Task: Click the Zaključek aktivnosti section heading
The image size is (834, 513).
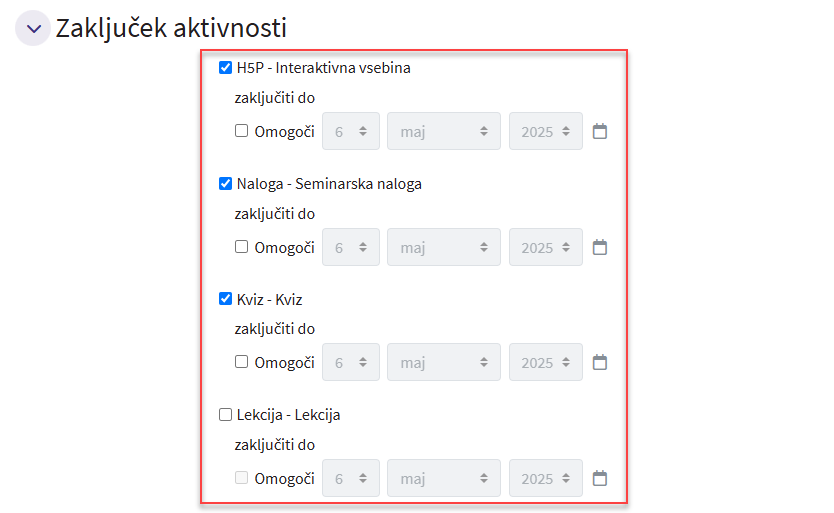Action: pos(171,28)
